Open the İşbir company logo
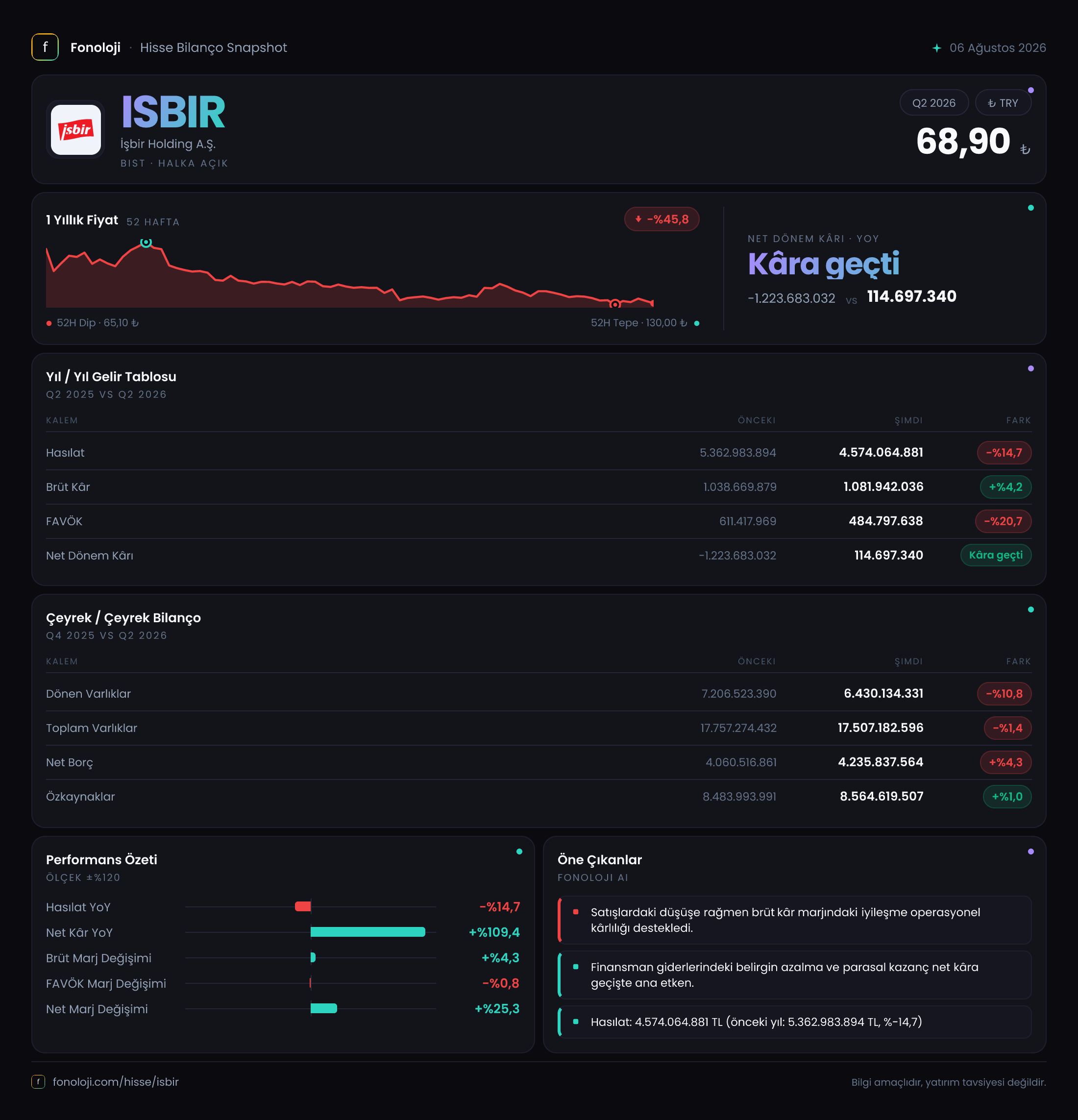 (x=76, y=130)
